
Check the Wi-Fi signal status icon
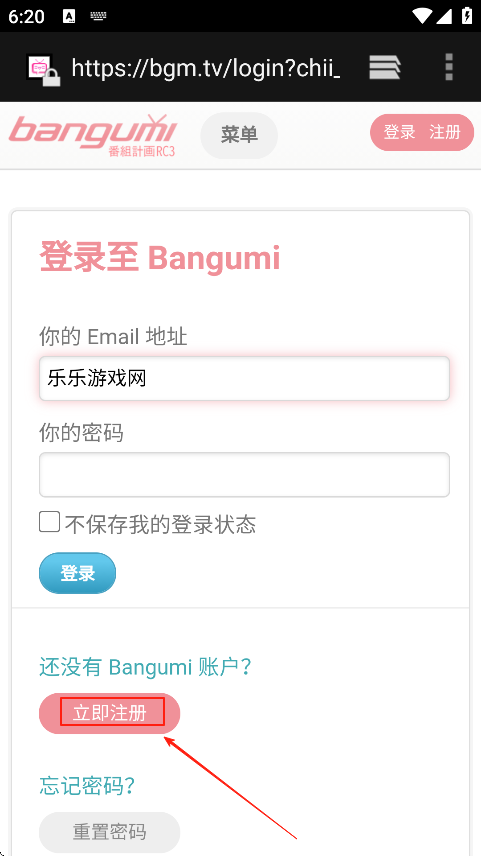pyautogui.click(x=421, y=15)
